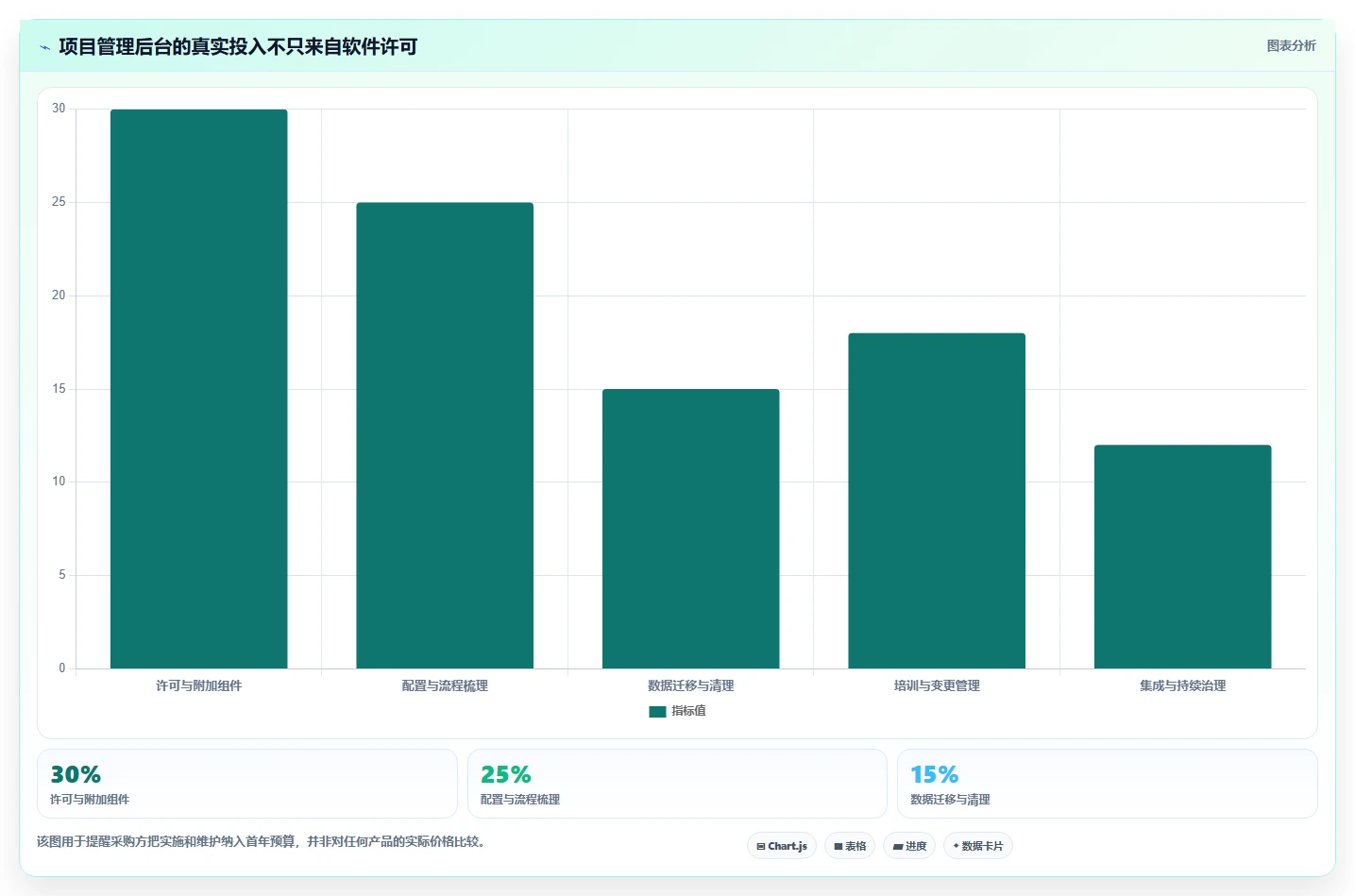
Task: Click the blue icon beside the chart title
Action: pos(44,47)
